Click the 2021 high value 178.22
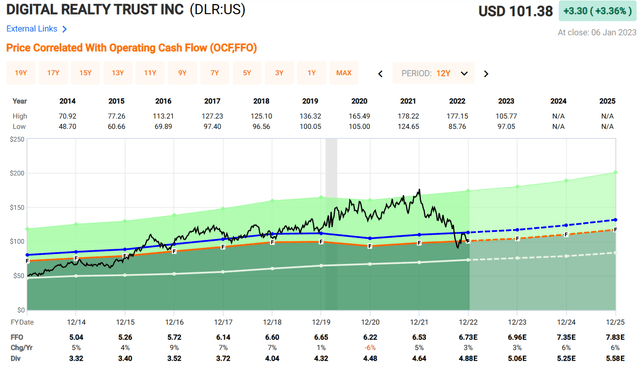The width and height of the screenshot is (640, 366). coord(408,116)
